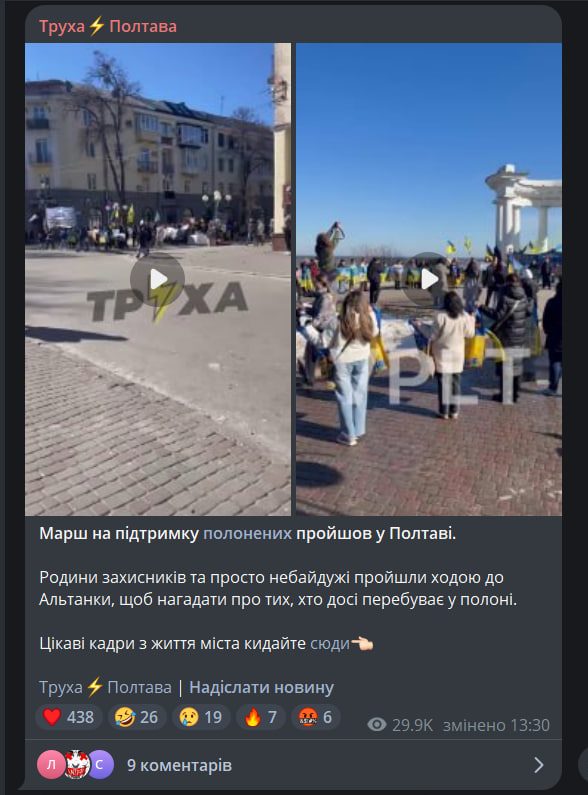Click 'Надіслати новину' link
Screen dimensions: 588x795
(262, 688)
